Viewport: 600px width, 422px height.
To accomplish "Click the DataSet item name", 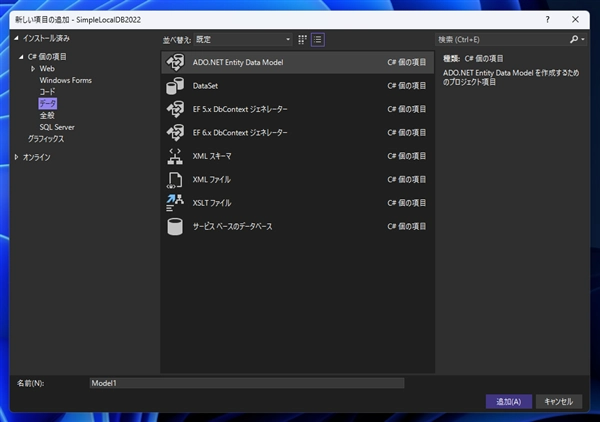I will (x=205, y=86).
